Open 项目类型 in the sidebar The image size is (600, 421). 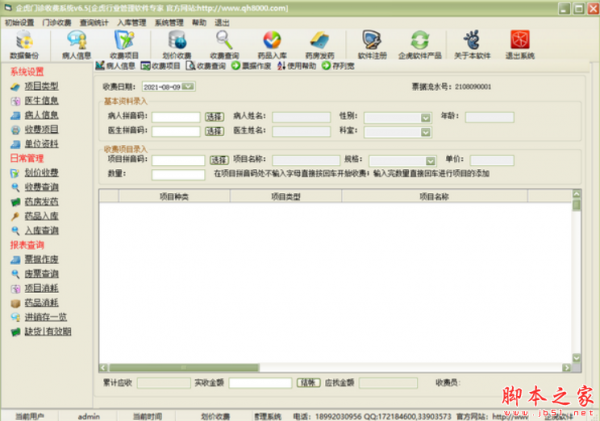(41, 86)
